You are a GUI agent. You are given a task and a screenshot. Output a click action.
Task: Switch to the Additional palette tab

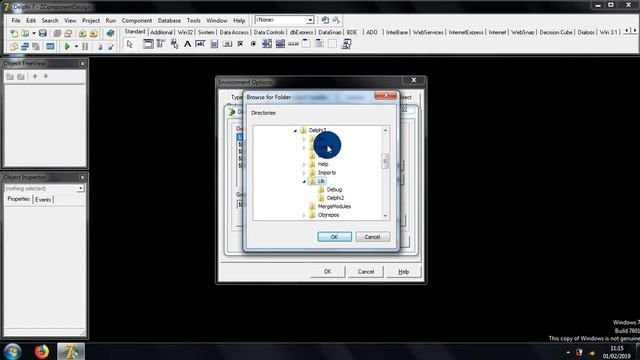click(161, 32)
